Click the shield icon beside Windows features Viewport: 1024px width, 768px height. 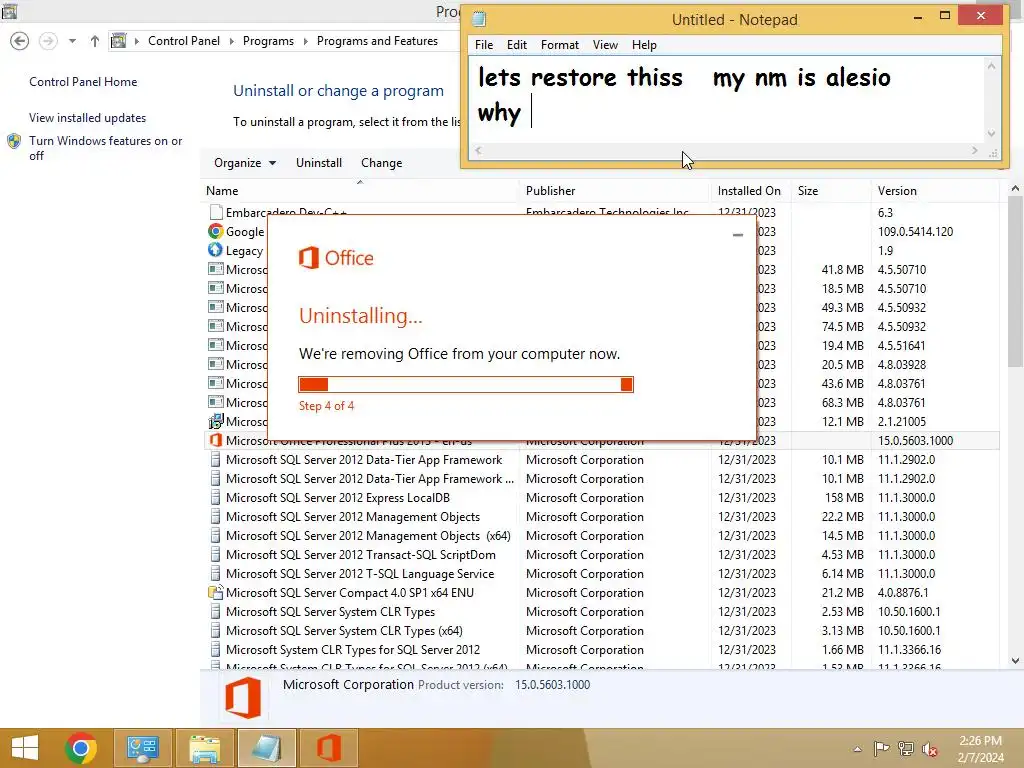click(x=14, y=141)
